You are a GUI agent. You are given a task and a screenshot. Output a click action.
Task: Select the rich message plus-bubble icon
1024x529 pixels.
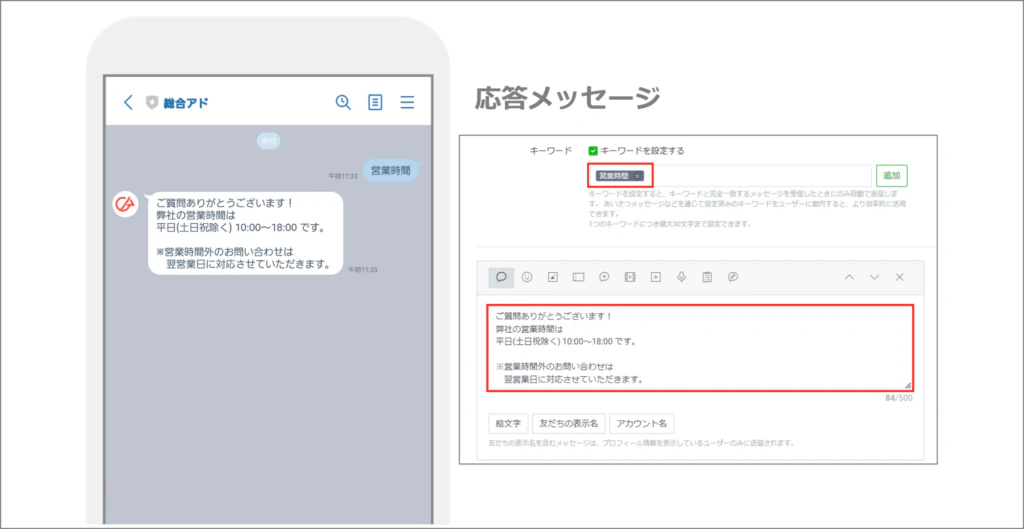click(x=604, y=277)
